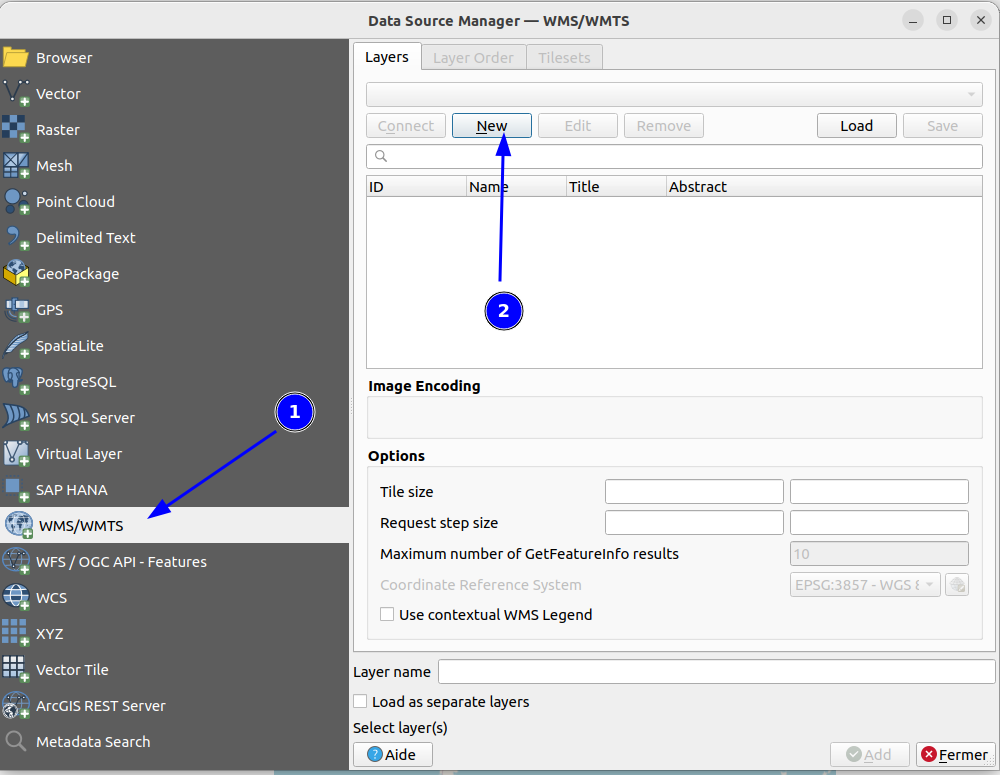Choose the Mesh source icon
Image resolution: width=1000 pixels, height=775 pixels.
coord(16,165)
